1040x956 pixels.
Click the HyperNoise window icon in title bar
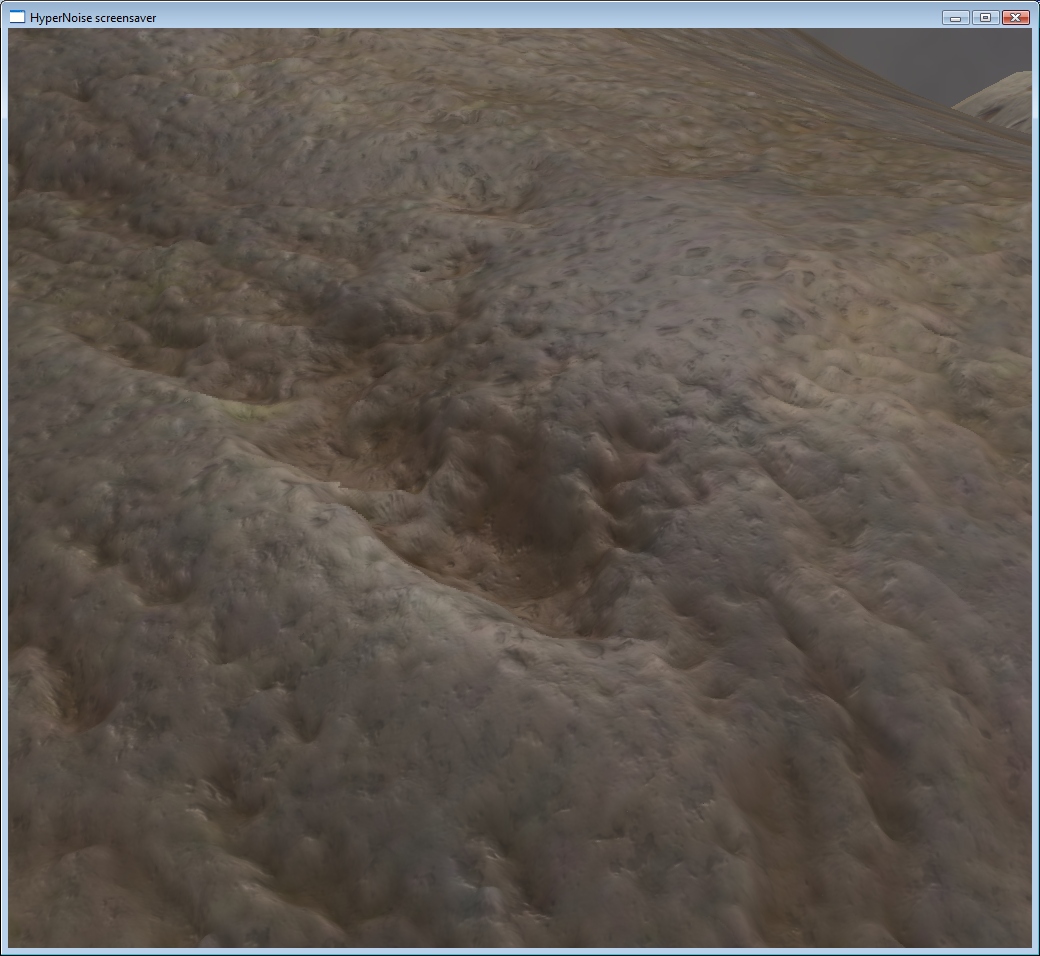(x=17, y=17)
